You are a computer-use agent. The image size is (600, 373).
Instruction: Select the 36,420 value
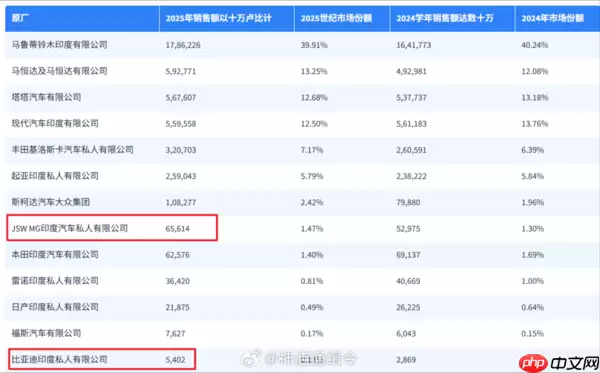coord(178,281)
